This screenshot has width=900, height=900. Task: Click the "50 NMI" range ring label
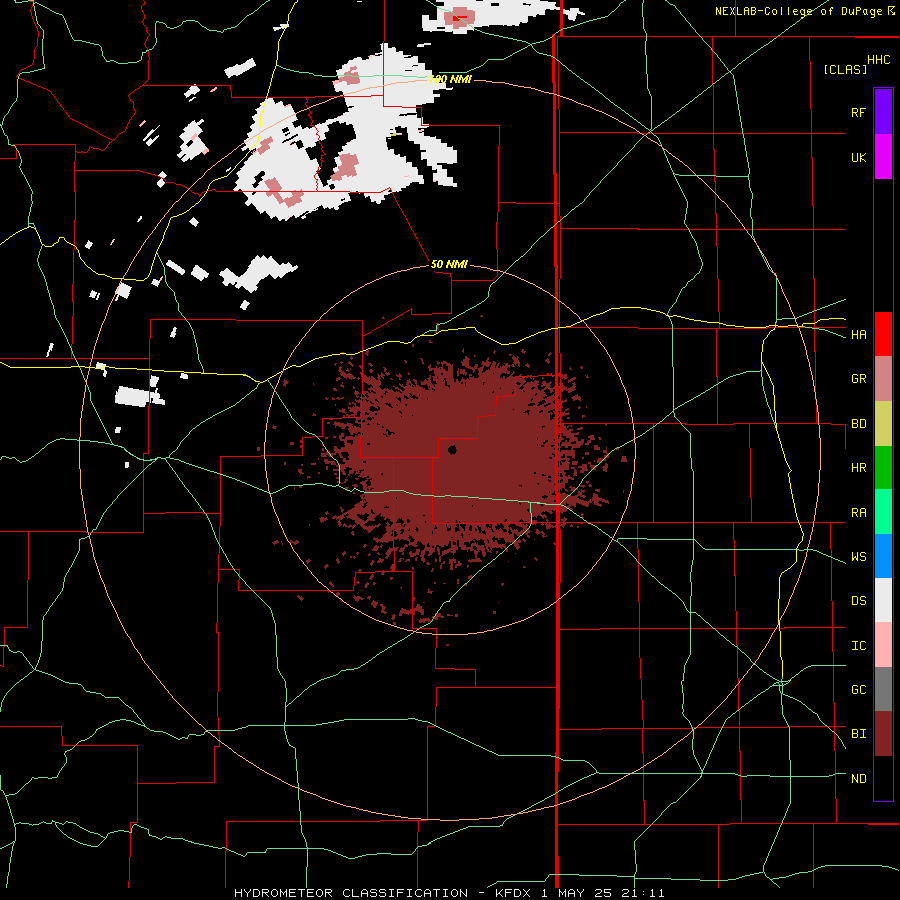tap(449, 264)
